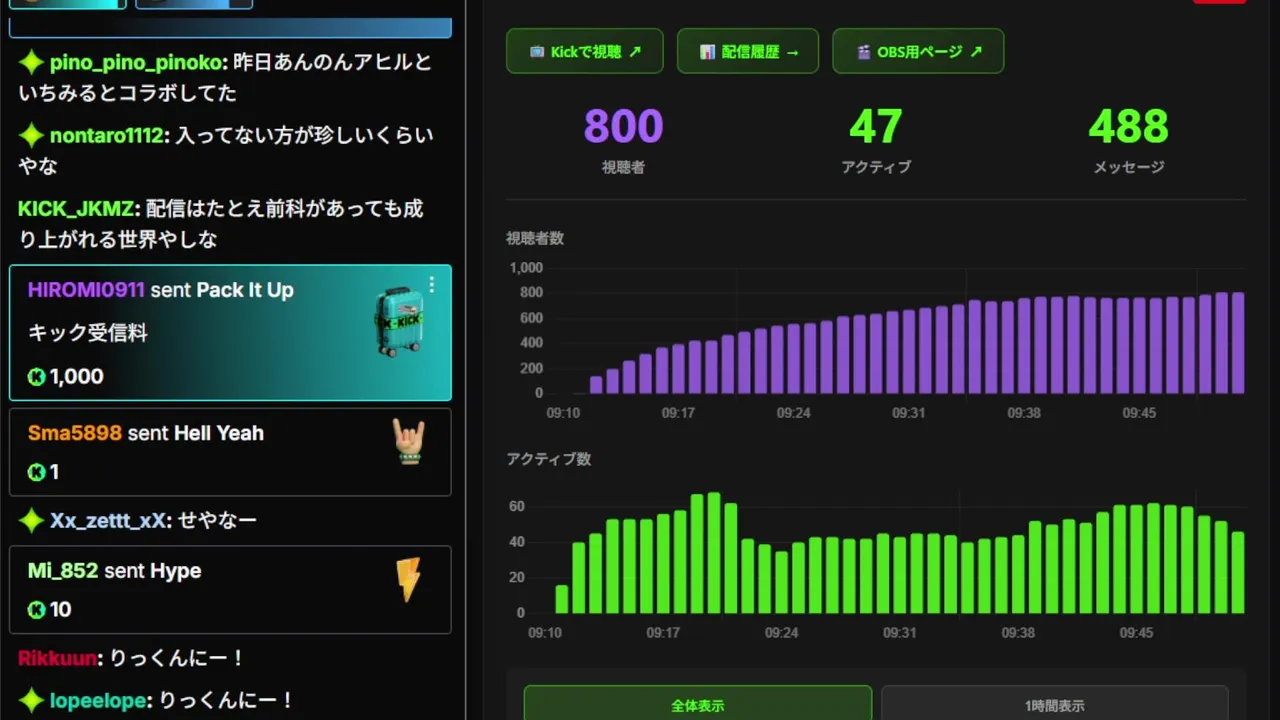
Task: Click the アクティブ数 chart title
Action: click(549, 459)
